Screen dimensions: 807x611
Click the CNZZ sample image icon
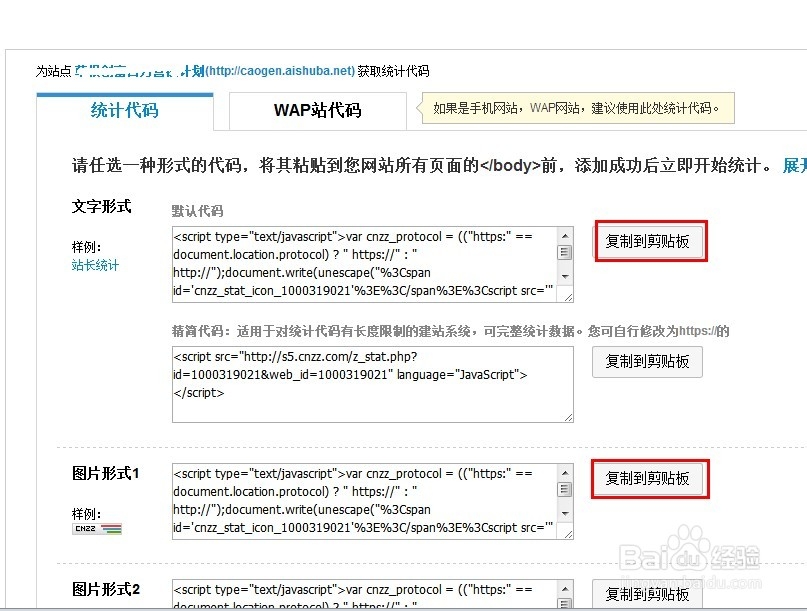pos(97,529)
